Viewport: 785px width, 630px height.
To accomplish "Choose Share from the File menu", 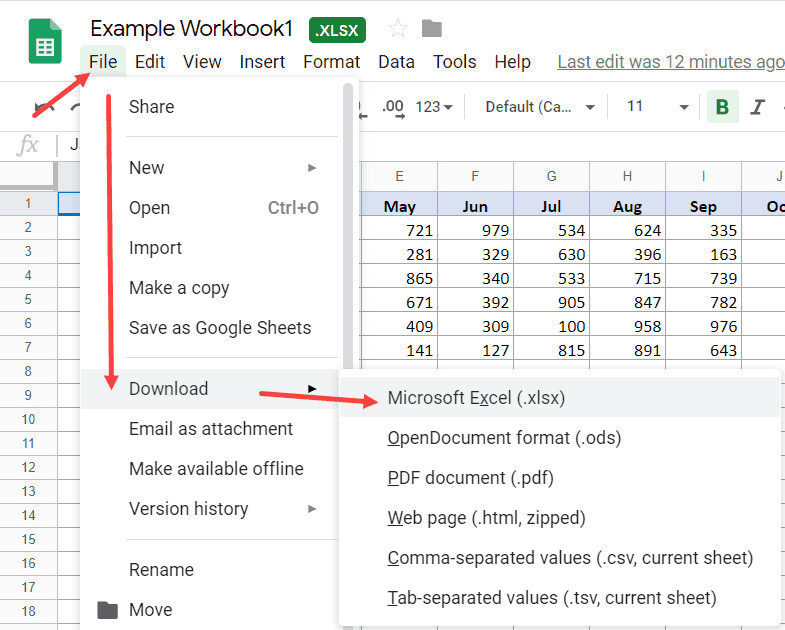I will click(212, 107).
